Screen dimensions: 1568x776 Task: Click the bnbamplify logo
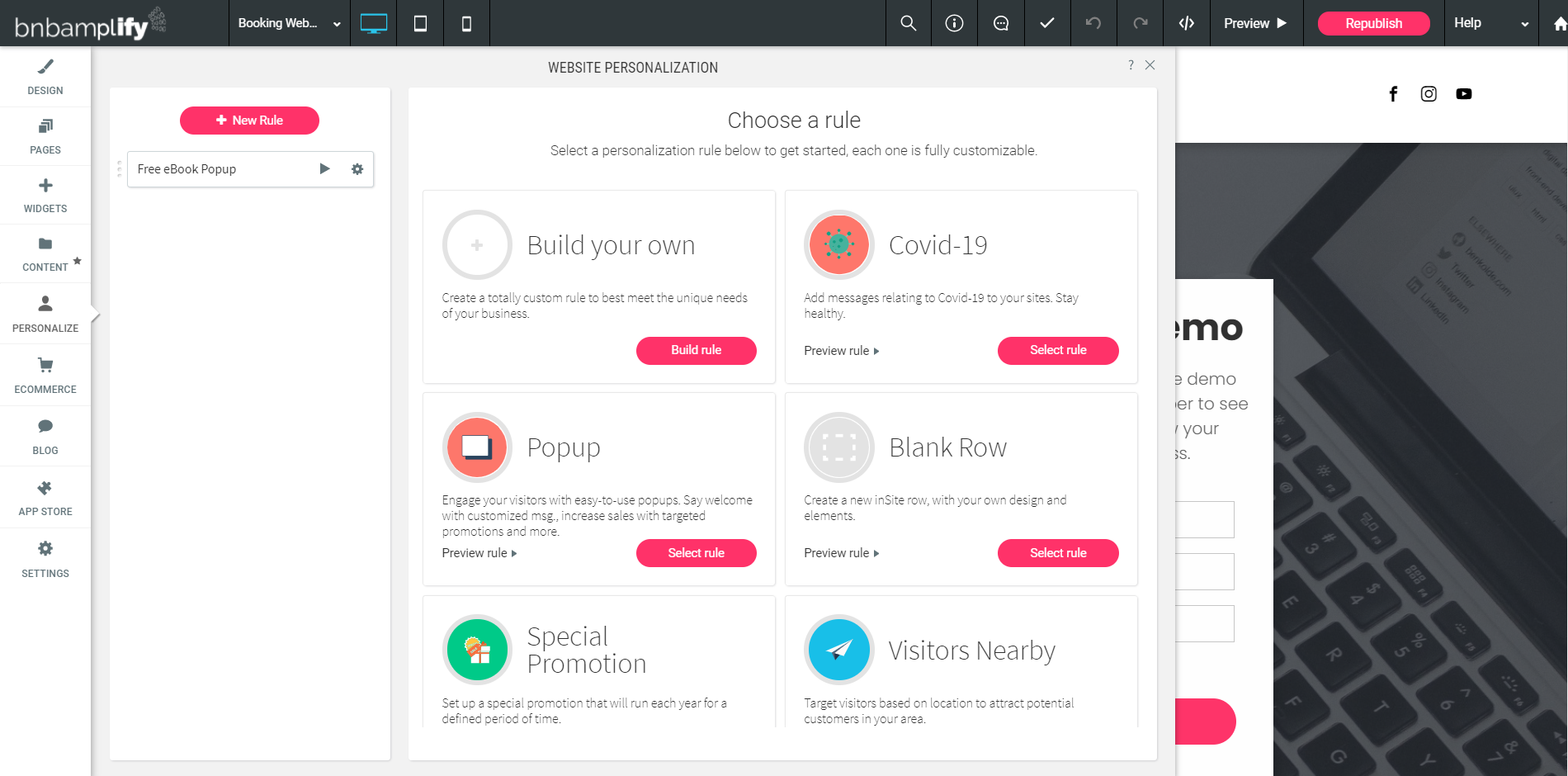click(91, 25)
